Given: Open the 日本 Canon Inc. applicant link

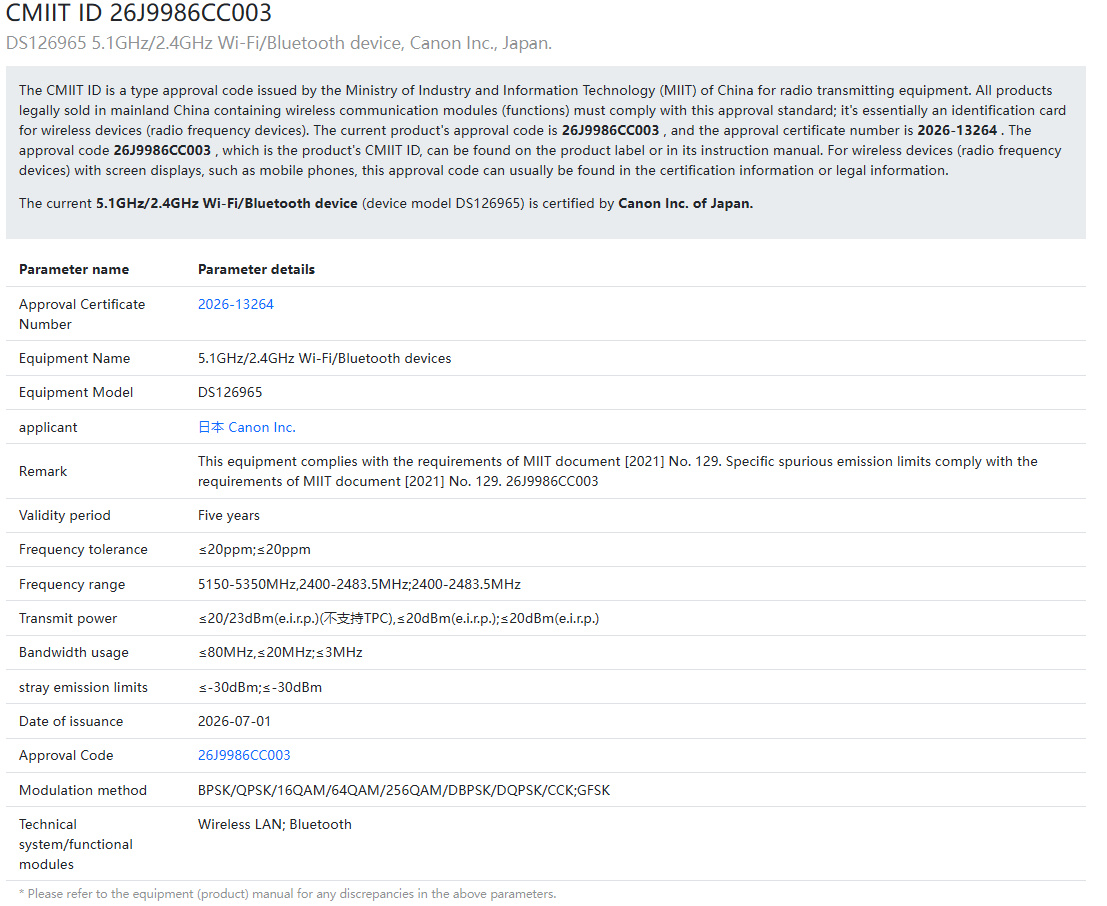Looking at the screenshot, I should coord(246,427).
